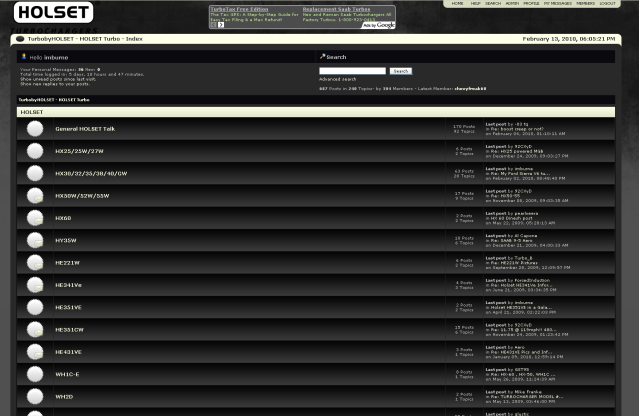This screenshot has height=416, width=639.
Task: Open the ADMIN menu item
Action: click(x=512, y=3)
